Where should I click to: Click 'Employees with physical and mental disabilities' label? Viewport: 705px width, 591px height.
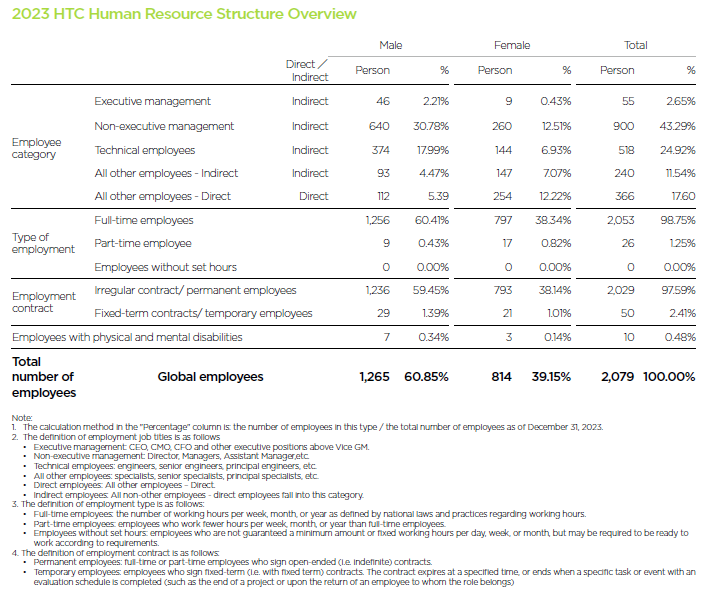[127, 337]
